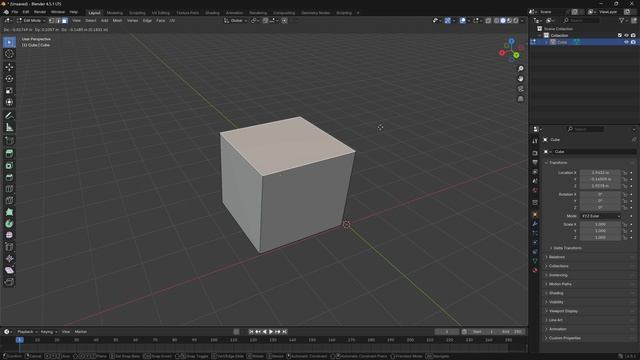Select the Loop Cut tool

9,189
